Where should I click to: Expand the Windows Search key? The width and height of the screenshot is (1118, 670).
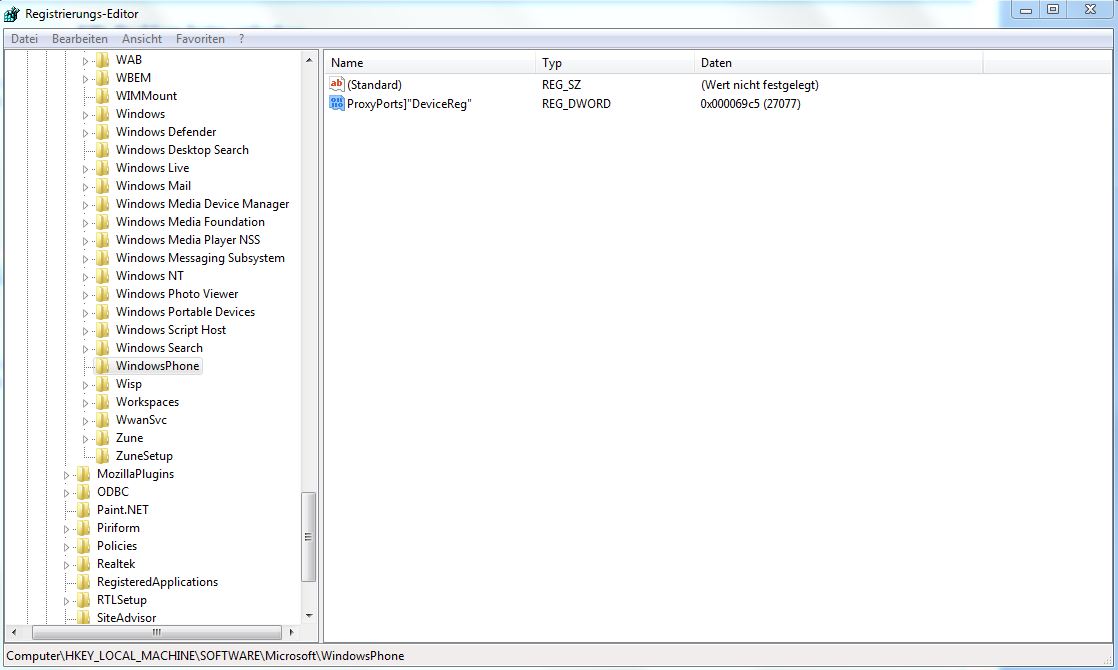[85, 349]
